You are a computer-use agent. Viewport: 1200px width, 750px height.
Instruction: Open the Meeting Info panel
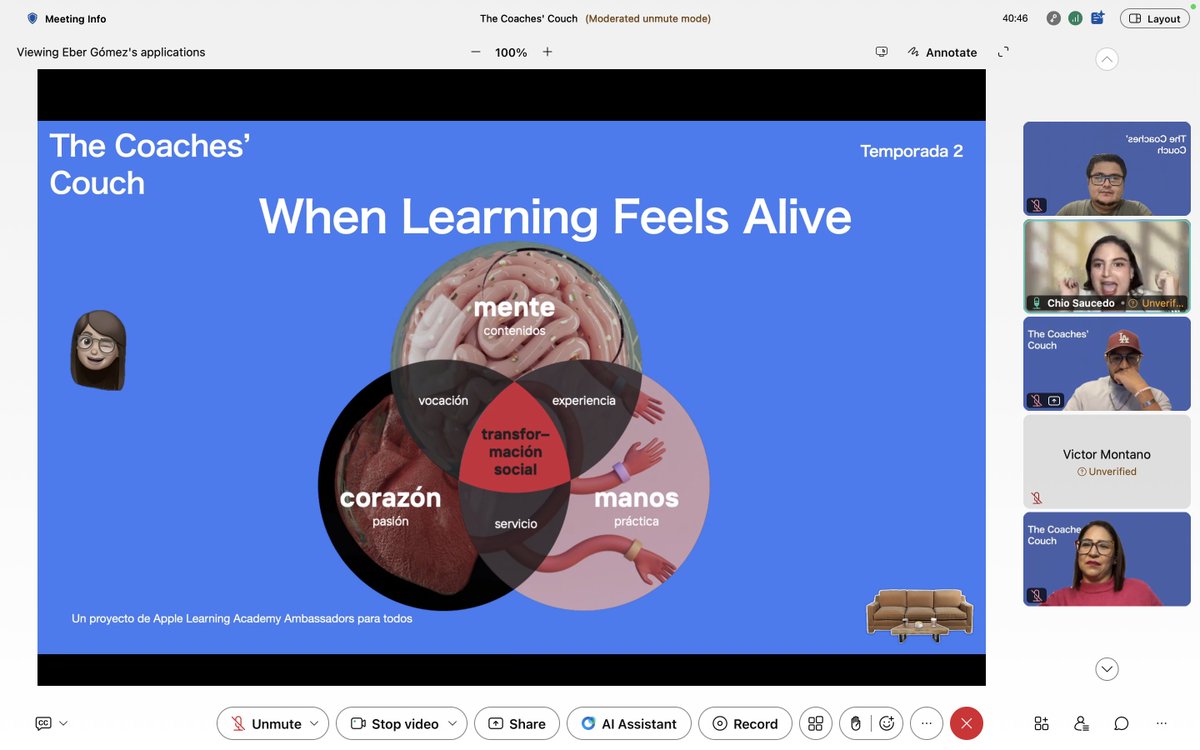[x=66, y=18]
